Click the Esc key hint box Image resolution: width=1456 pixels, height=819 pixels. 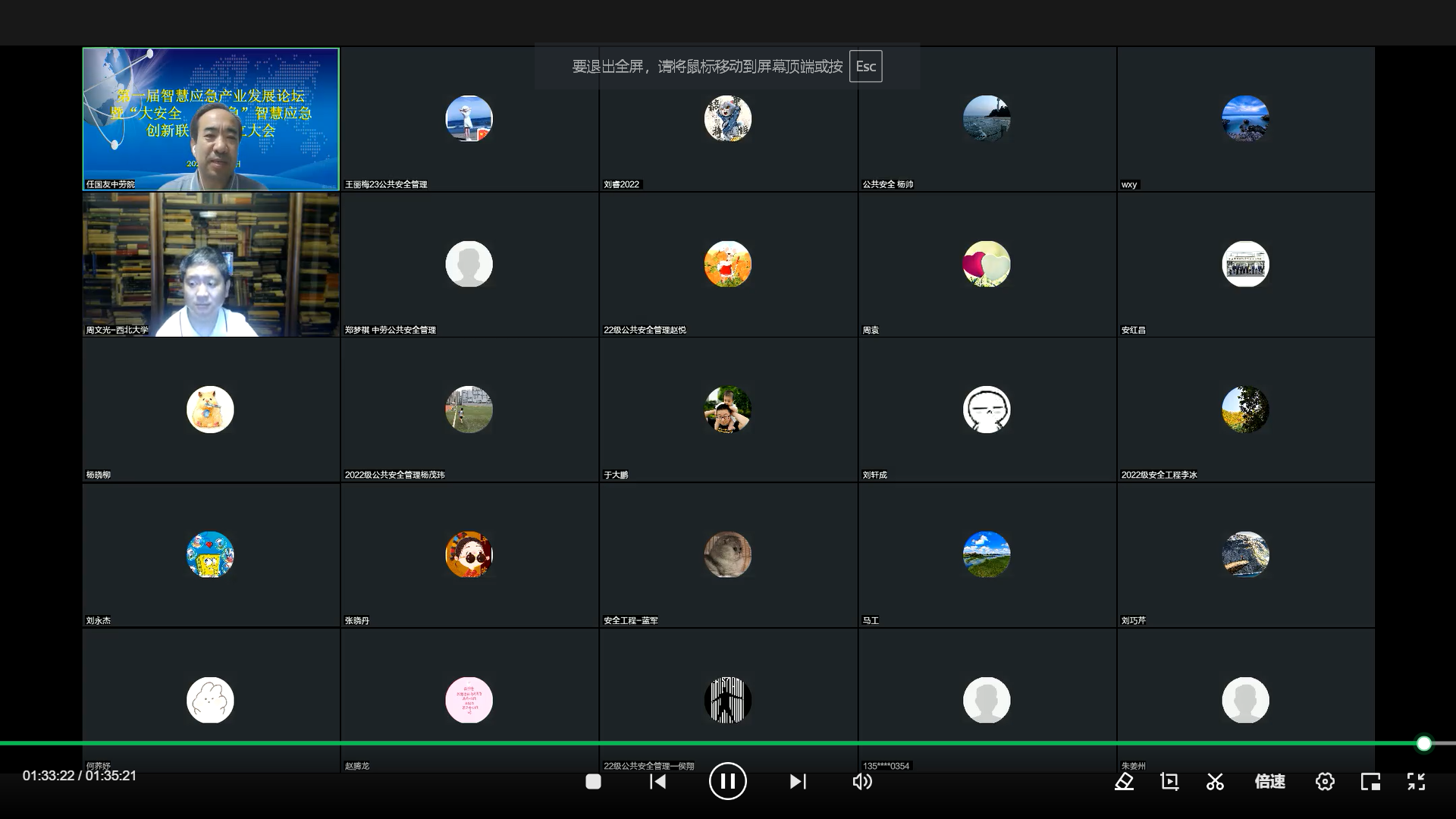point(865,67)
